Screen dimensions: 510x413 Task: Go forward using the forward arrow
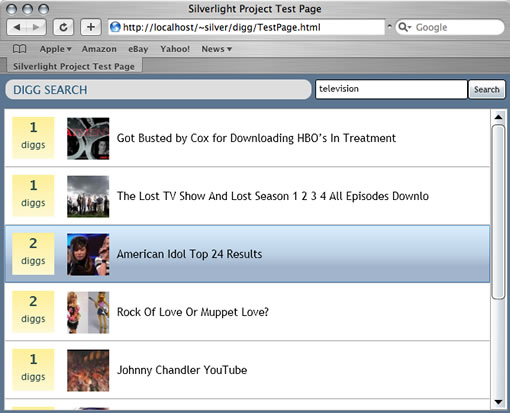tap(36, 27)
